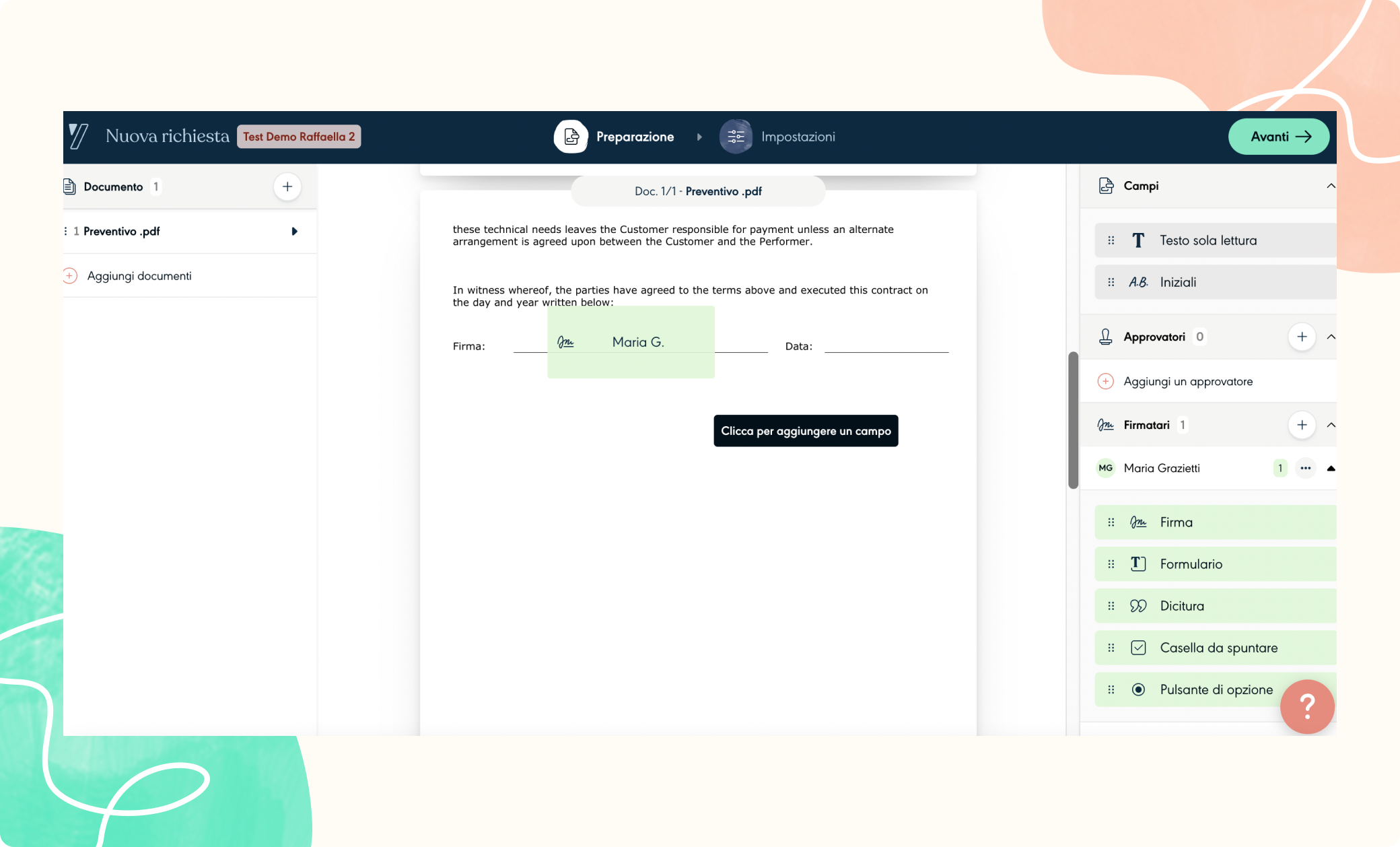This screenshot has width=1400, height=847.
Task: Click the Aggiungi documenti link
Action: 139,276
